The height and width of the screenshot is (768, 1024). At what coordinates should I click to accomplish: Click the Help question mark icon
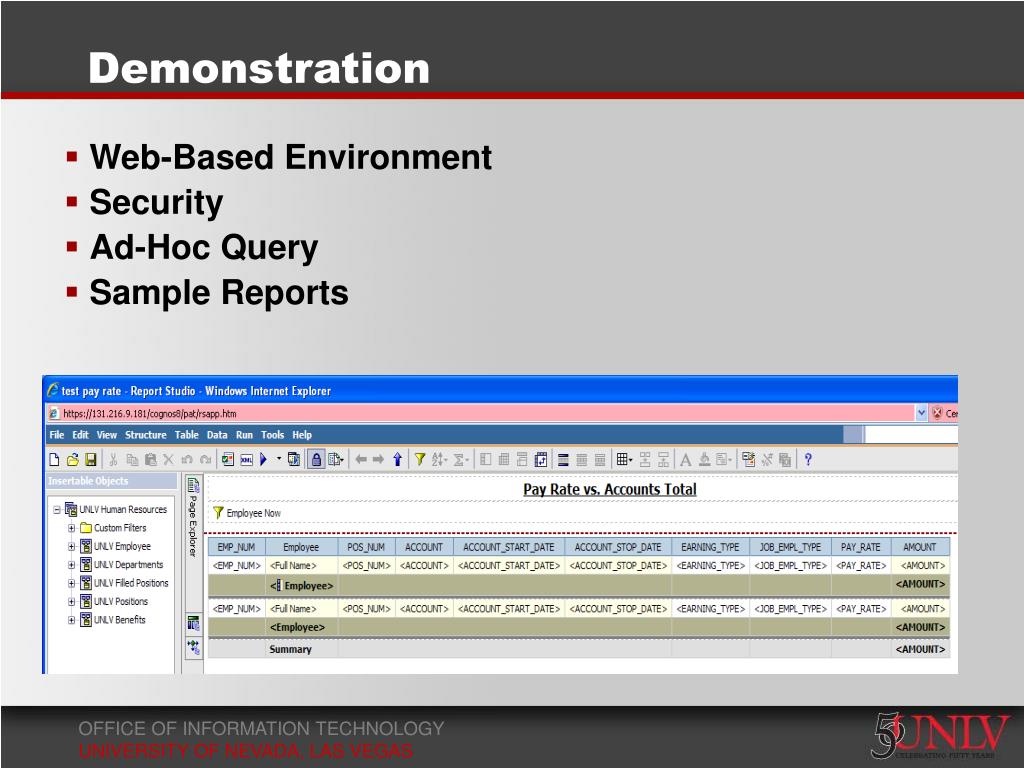(x=808, y=460)
